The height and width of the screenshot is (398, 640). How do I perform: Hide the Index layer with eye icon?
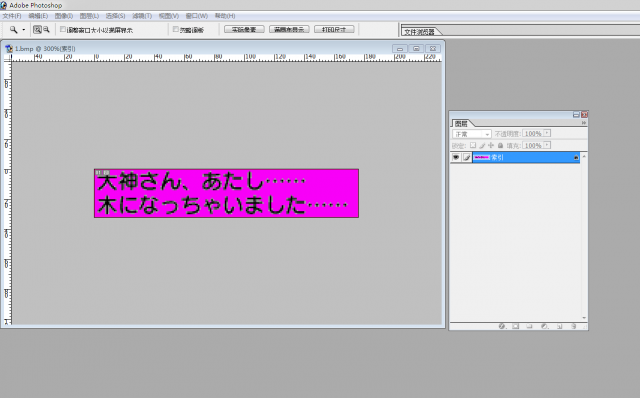[x=456, y=158]
